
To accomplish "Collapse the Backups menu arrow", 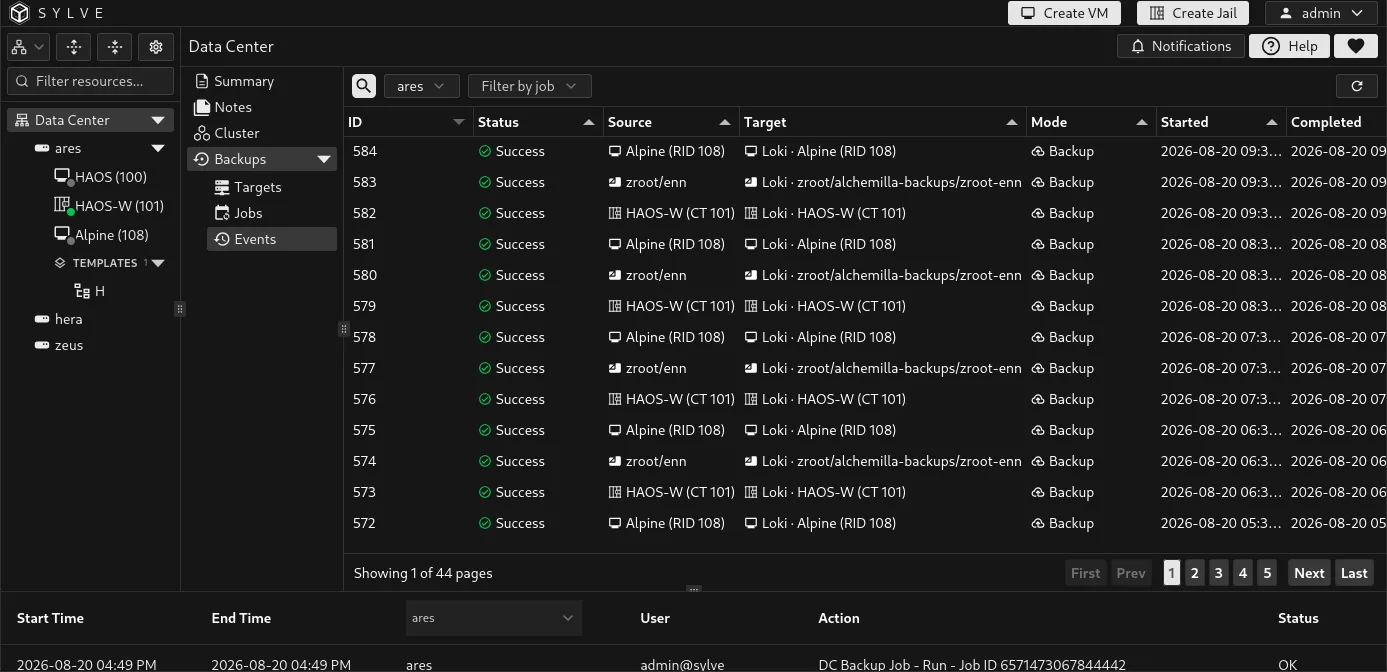I will click(x=324, y=159).
